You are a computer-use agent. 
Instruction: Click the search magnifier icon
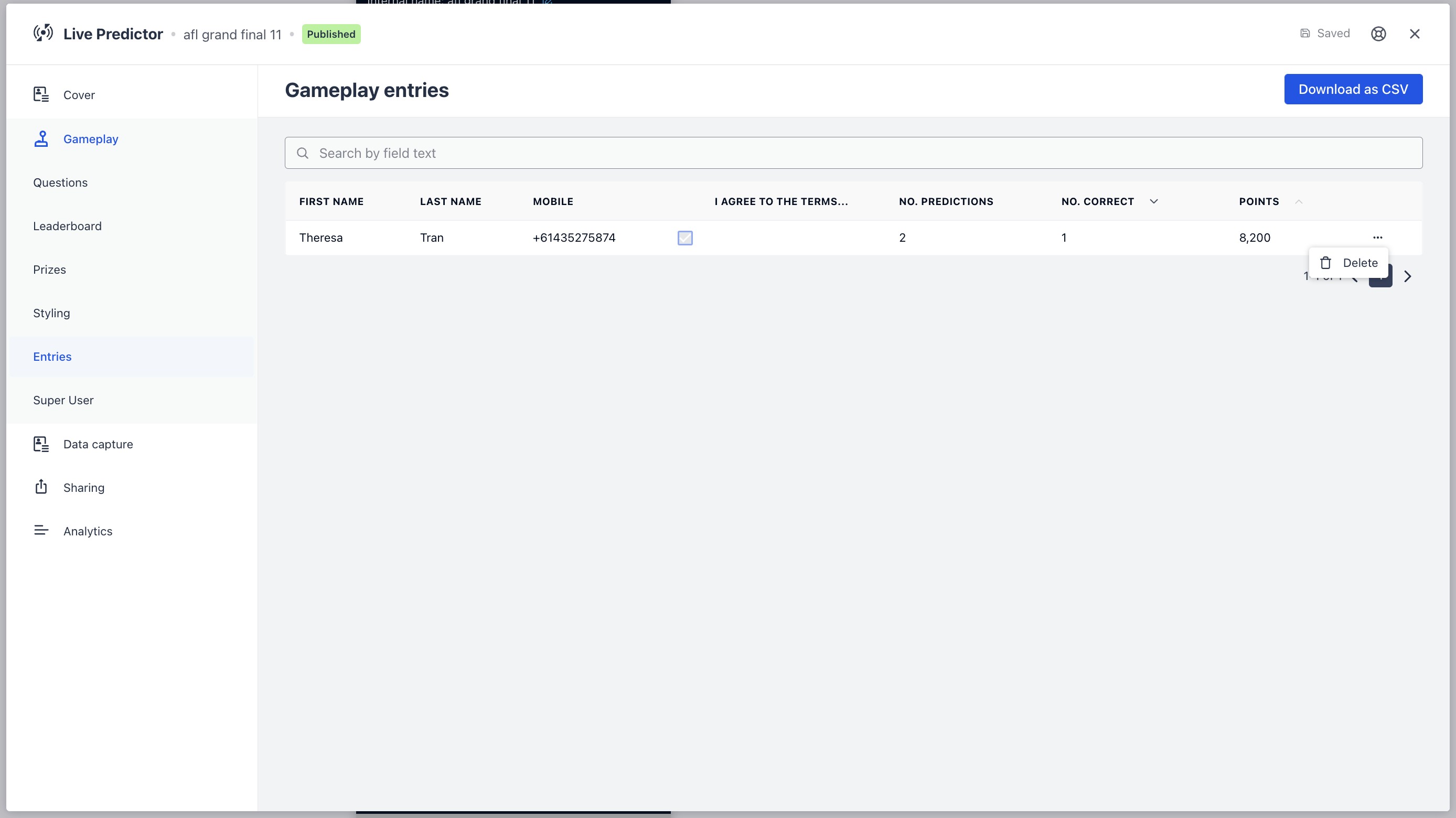[x=303, y=153]
